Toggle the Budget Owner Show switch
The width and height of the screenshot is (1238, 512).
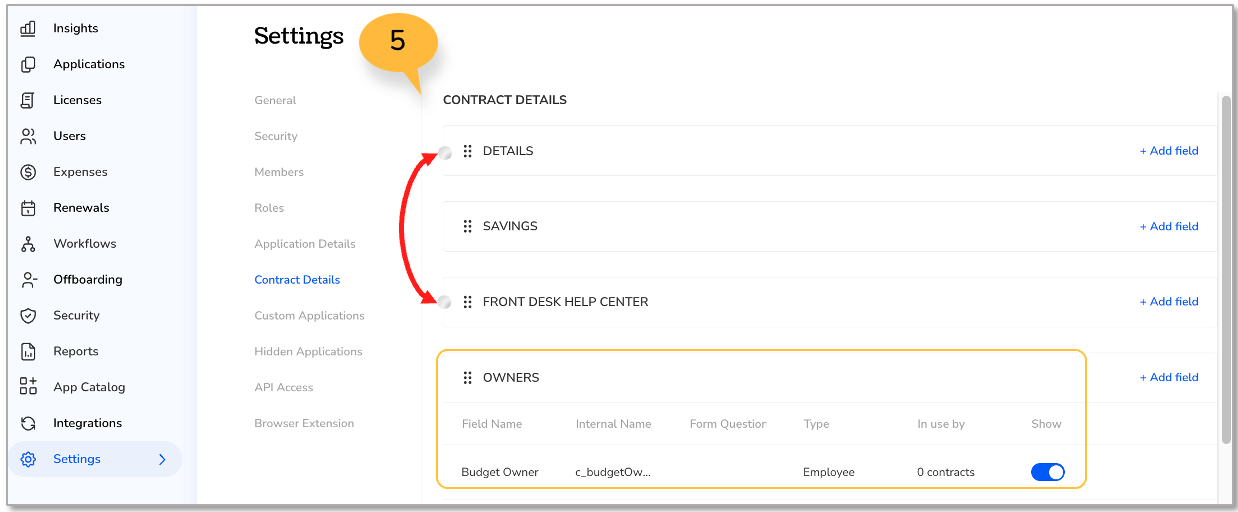(1048, 472)
